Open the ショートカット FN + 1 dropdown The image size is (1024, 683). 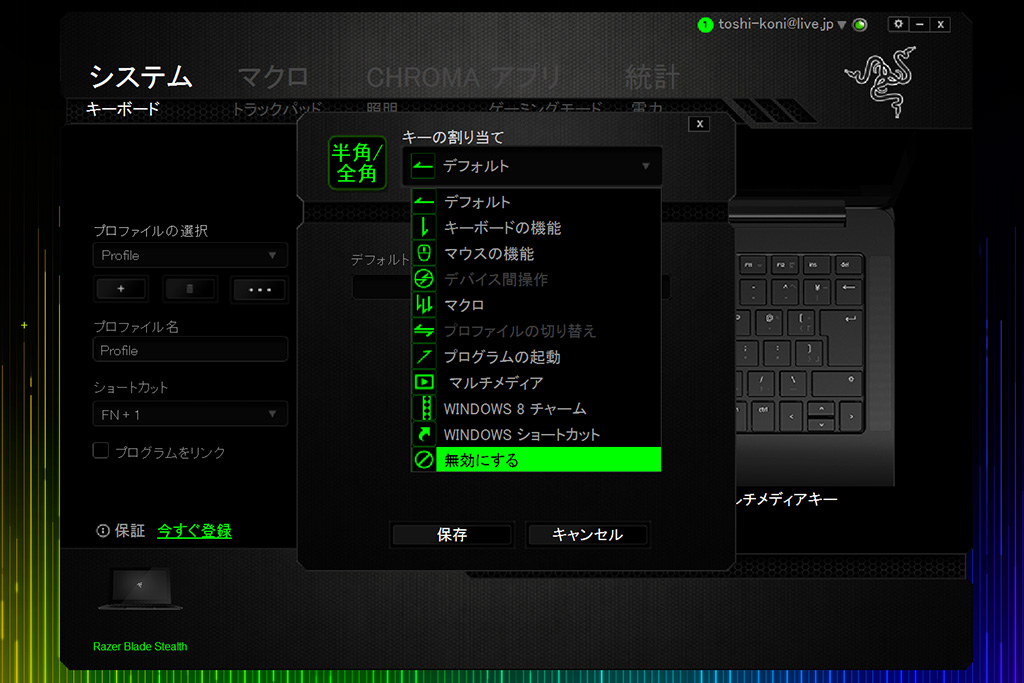pyautogui.click(x=190, y=414)
